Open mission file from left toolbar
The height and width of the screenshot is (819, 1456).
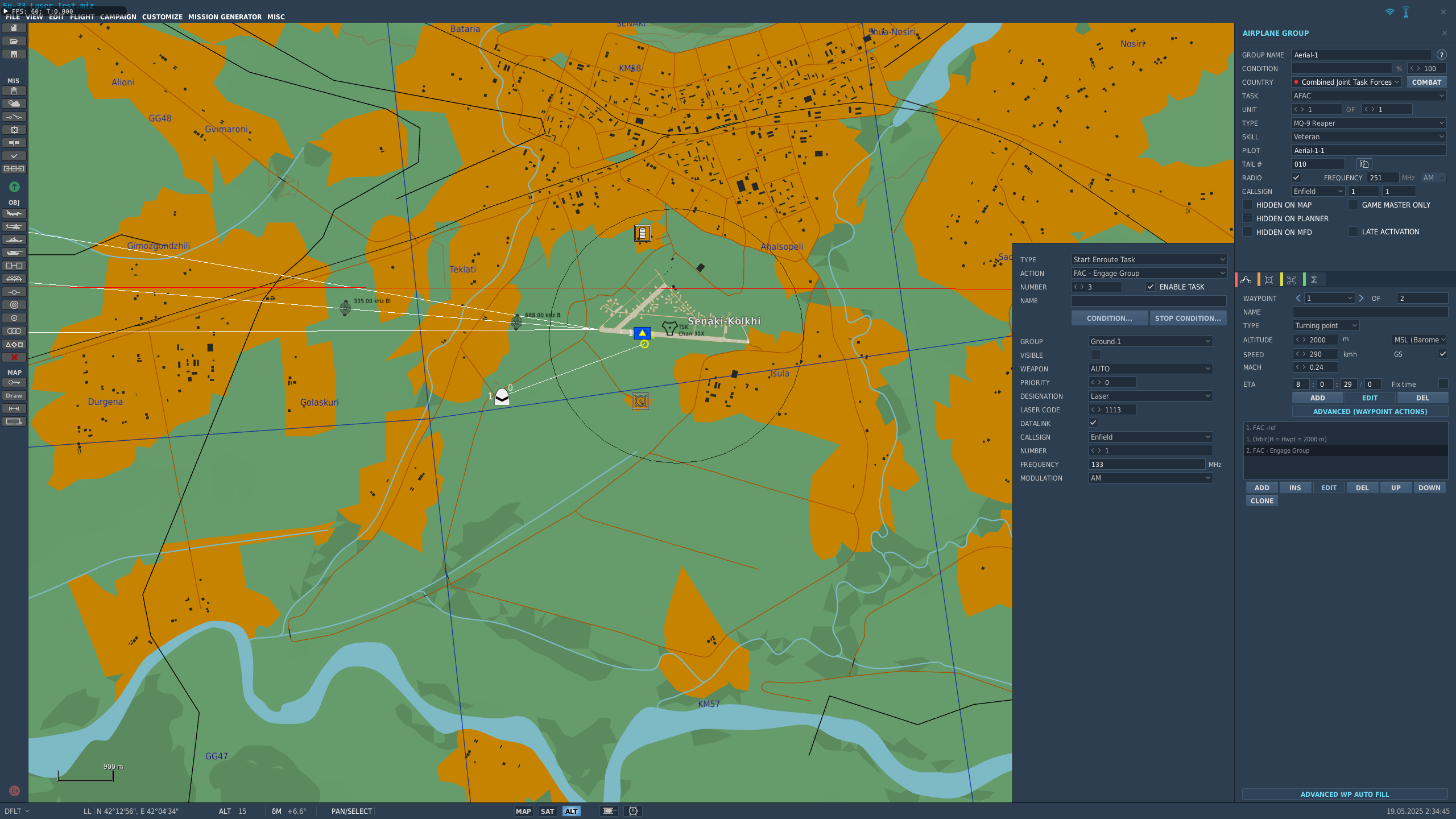click(14, 41)
